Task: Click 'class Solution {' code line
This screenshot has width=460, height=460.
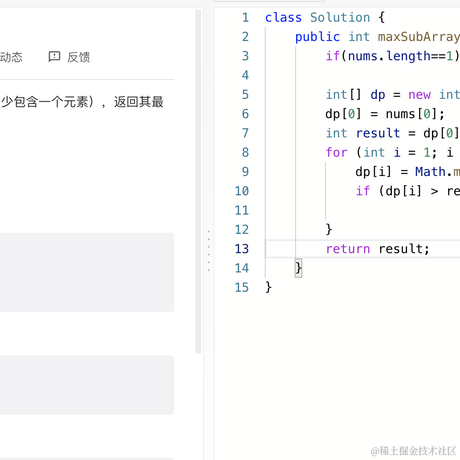Action: point(325,17)
